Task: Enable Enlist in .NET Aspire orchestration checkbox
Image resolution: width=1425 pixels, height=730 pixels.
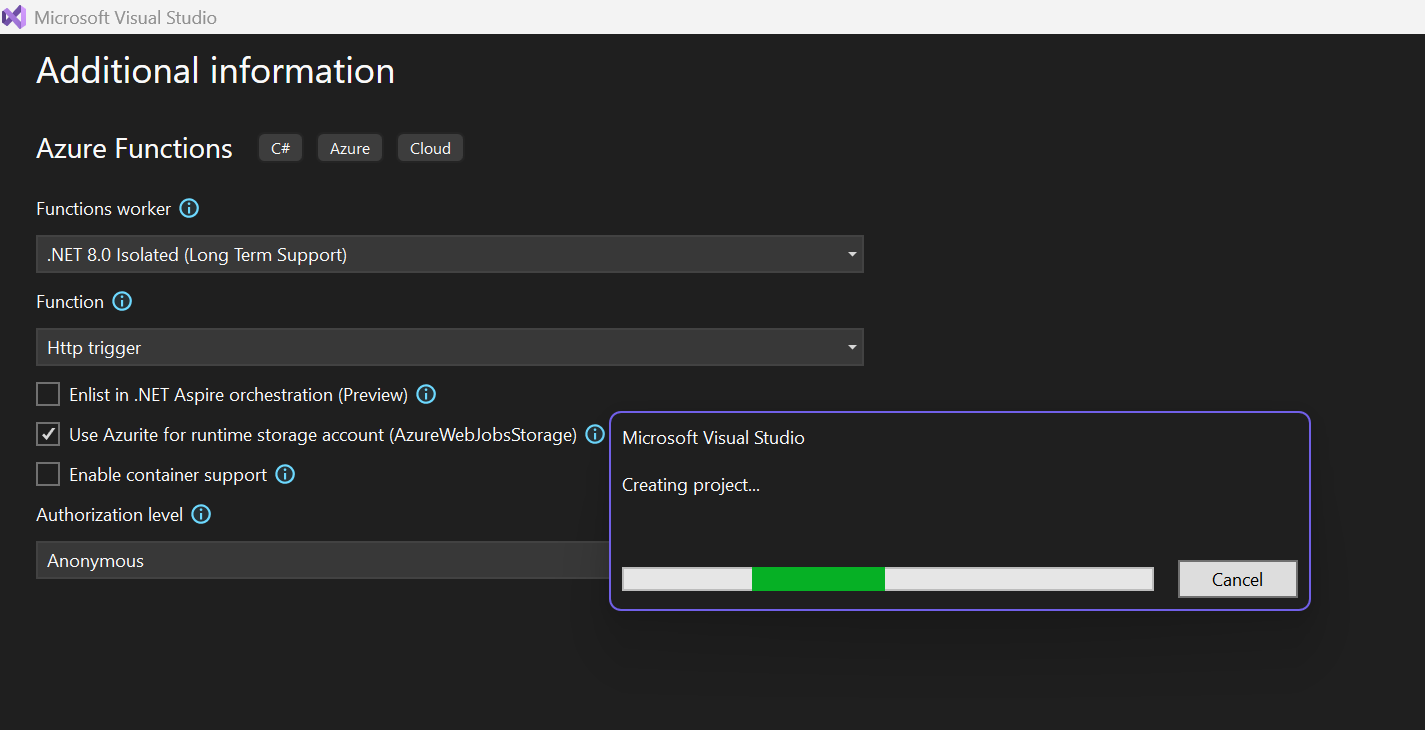Action: click(48, 394)
